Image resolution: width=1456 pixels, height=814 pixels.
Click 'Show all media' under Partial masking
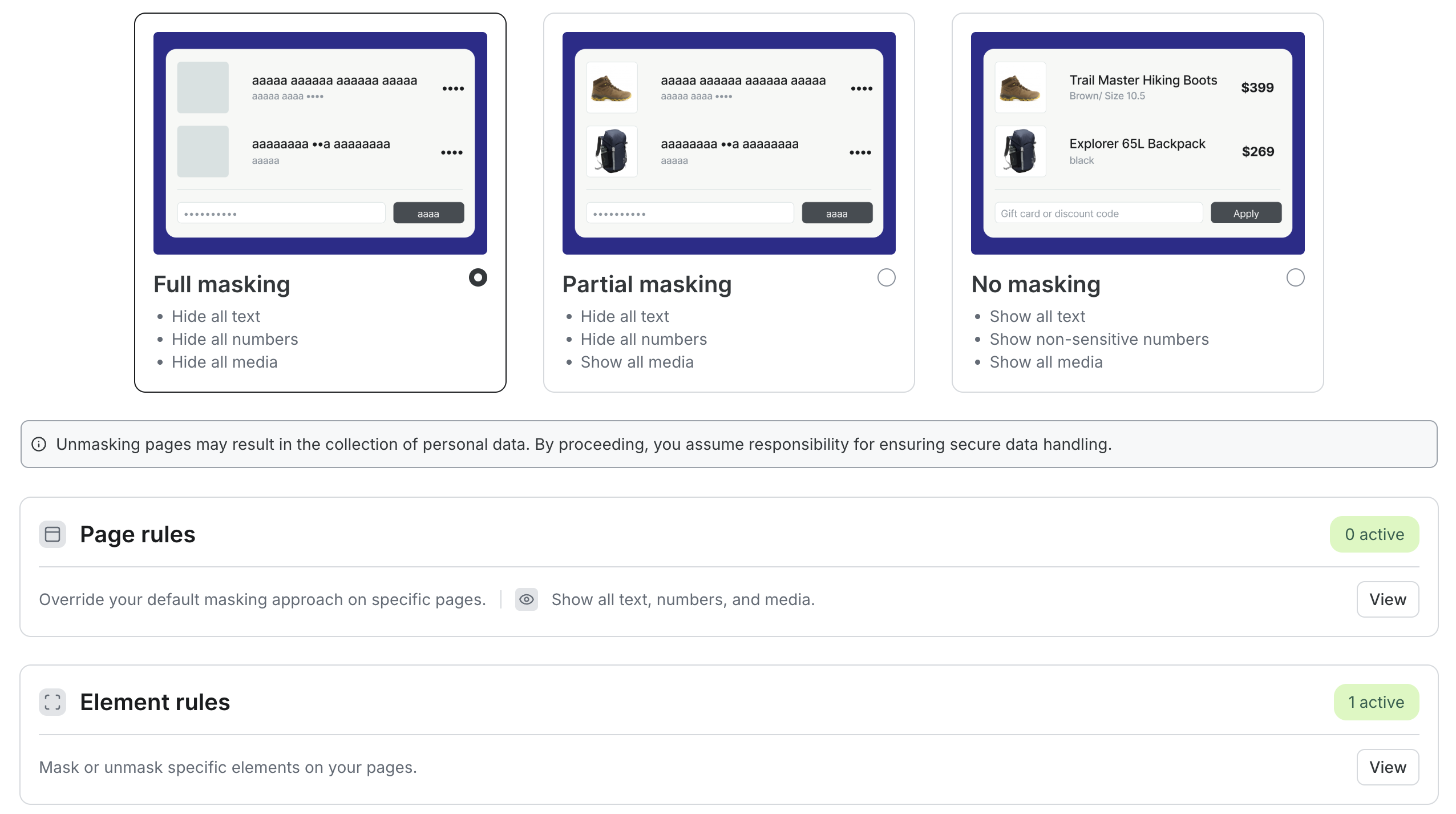(637, 362)
